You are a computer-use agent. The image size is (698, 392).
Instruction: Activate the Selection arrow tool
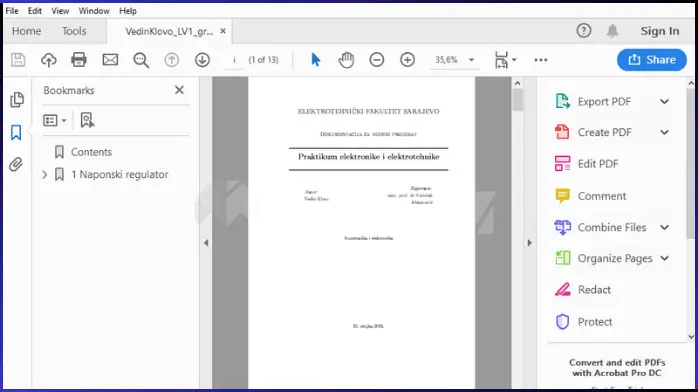[x=316, y=60]
